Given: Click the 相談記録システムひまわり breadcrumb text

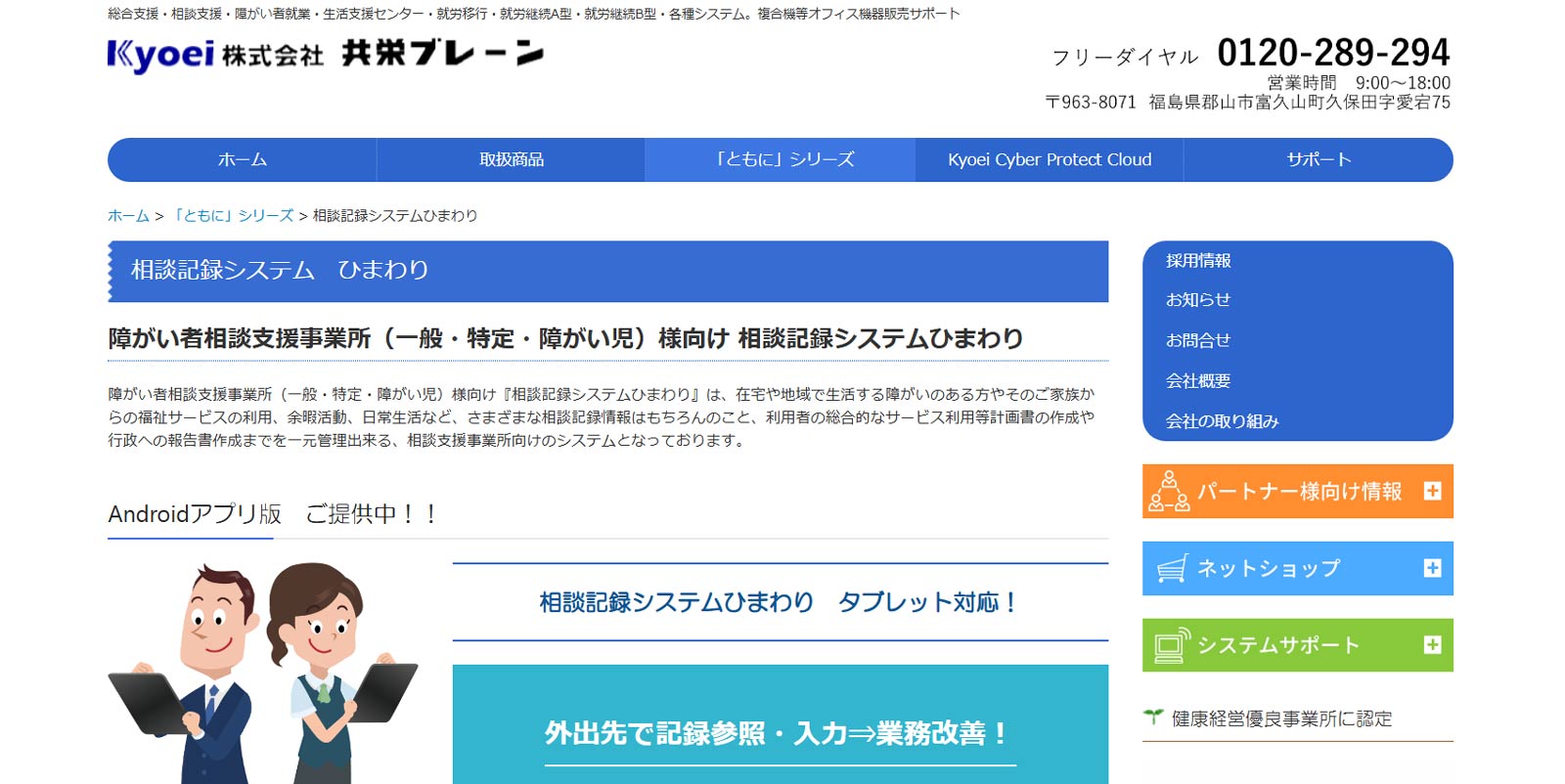Looking at the screenshot, I should [x=395, y=215].
